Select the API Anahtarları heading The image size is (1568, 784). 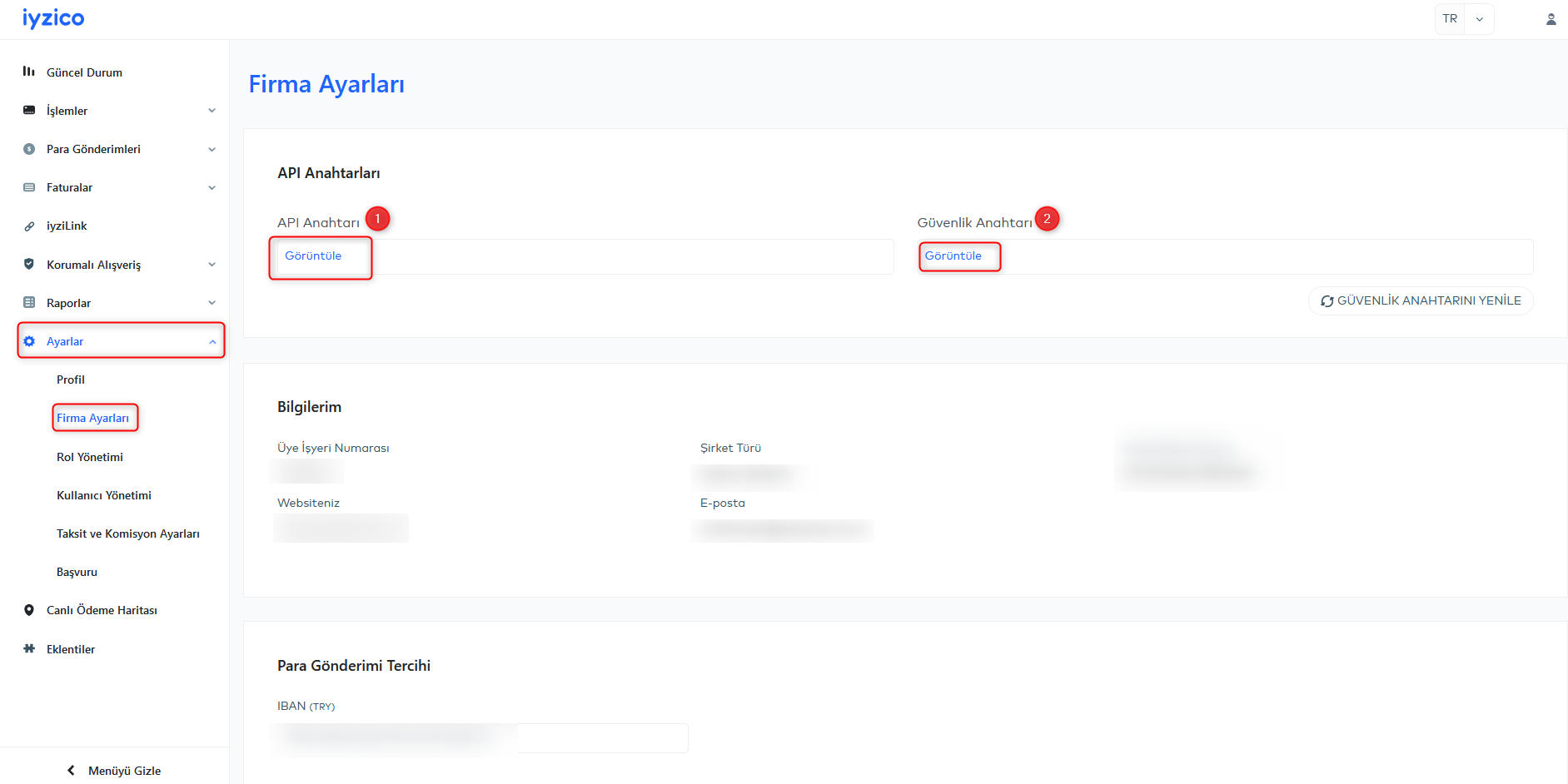(x=329, y=173)
